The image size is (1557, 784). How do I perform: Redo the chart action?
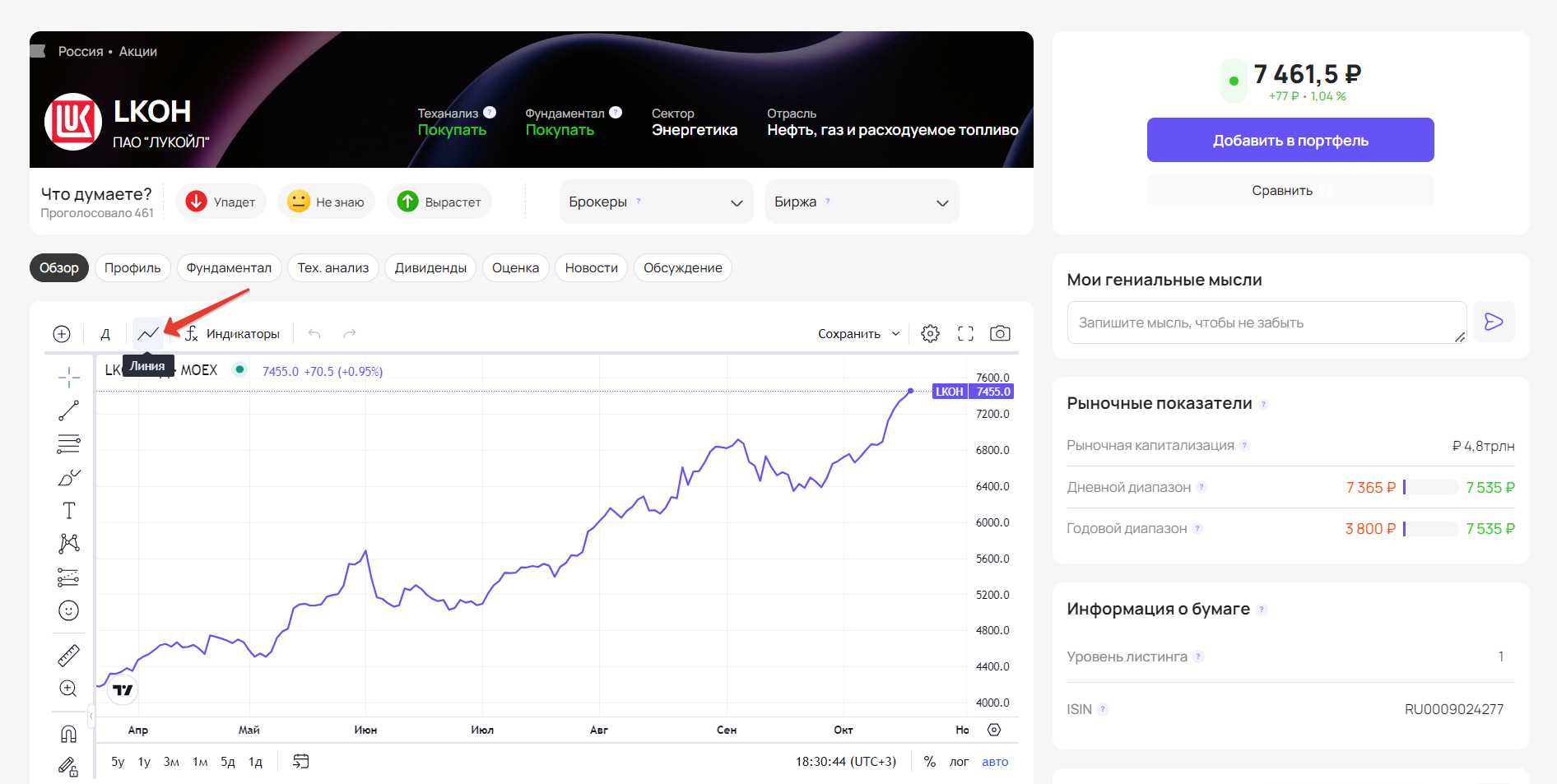350,334
